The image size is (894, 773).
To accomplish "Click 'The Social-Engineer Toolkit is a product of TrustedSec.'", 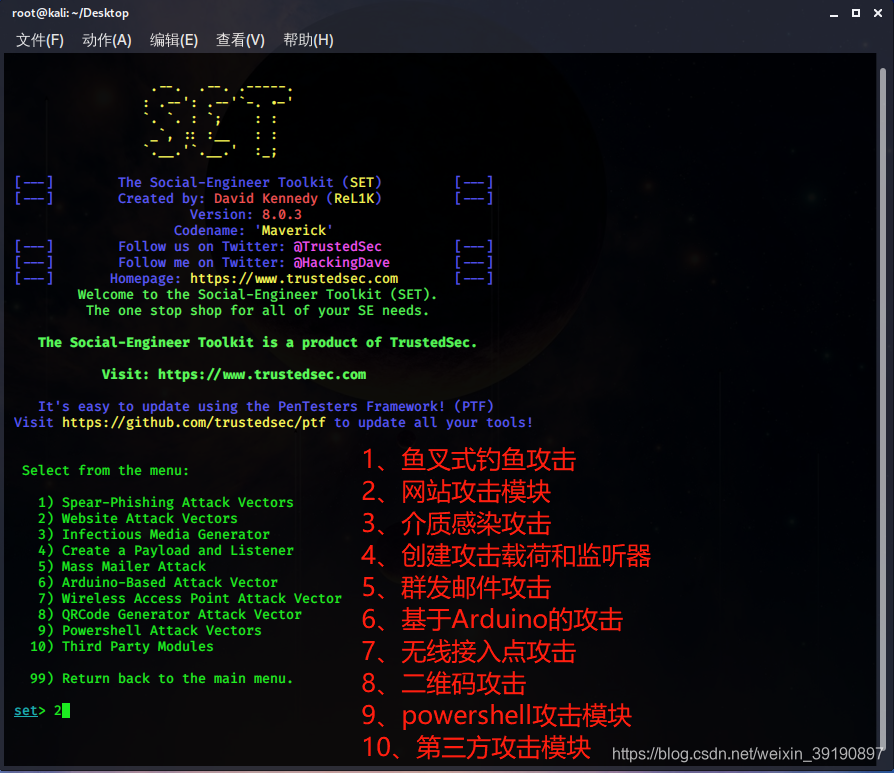I will (x=258, y=343).
